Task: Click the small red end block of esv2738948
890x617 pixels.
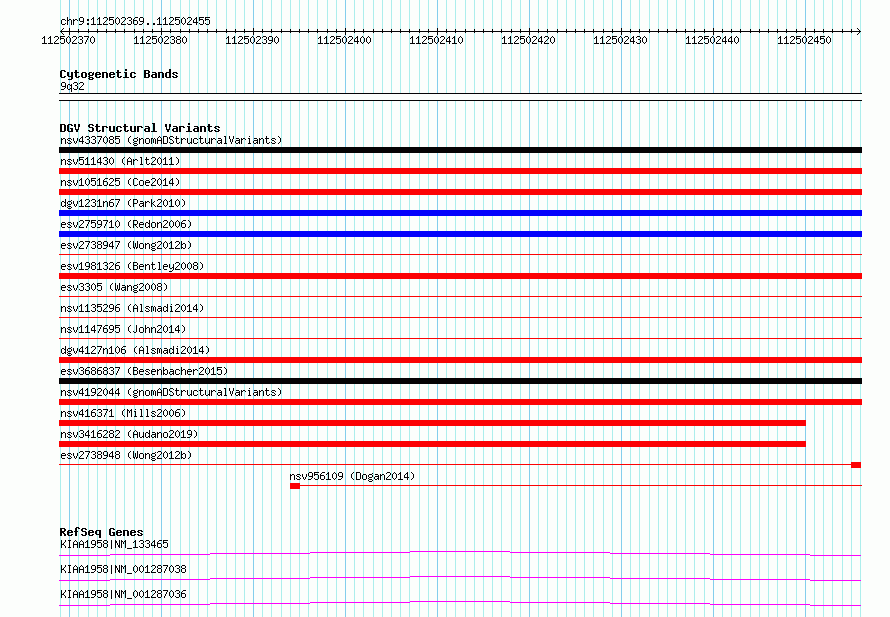Action: coord(856,465)
